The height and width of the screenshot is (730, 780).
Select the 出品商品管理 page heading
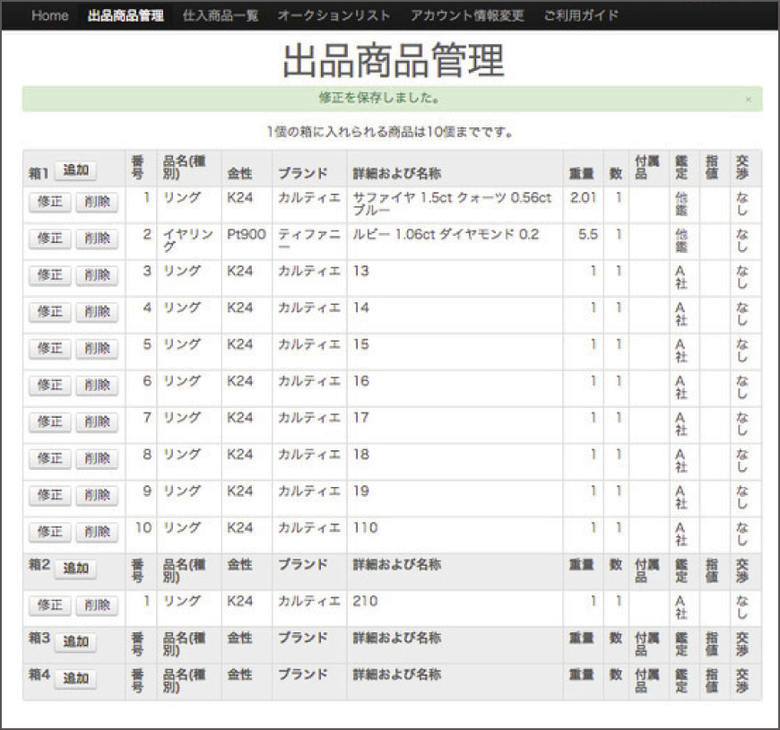(x=393, y=61)
